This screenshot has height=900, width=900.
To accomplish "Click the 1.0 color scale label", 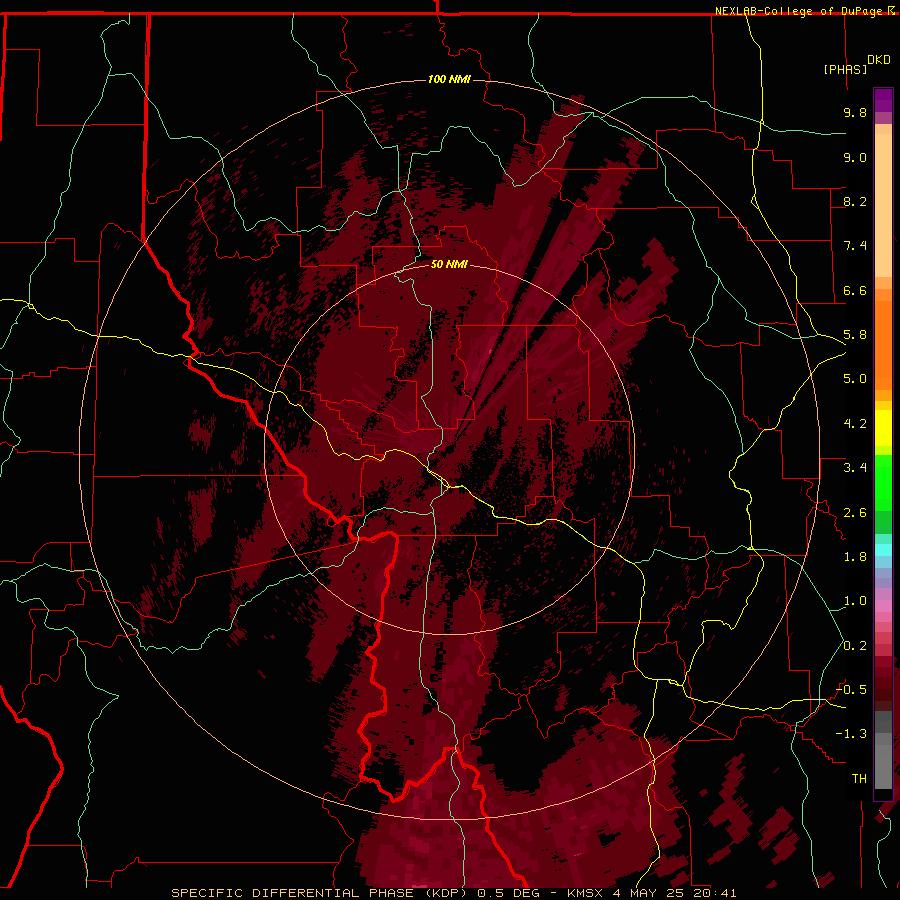I will [x=855, y=601].
